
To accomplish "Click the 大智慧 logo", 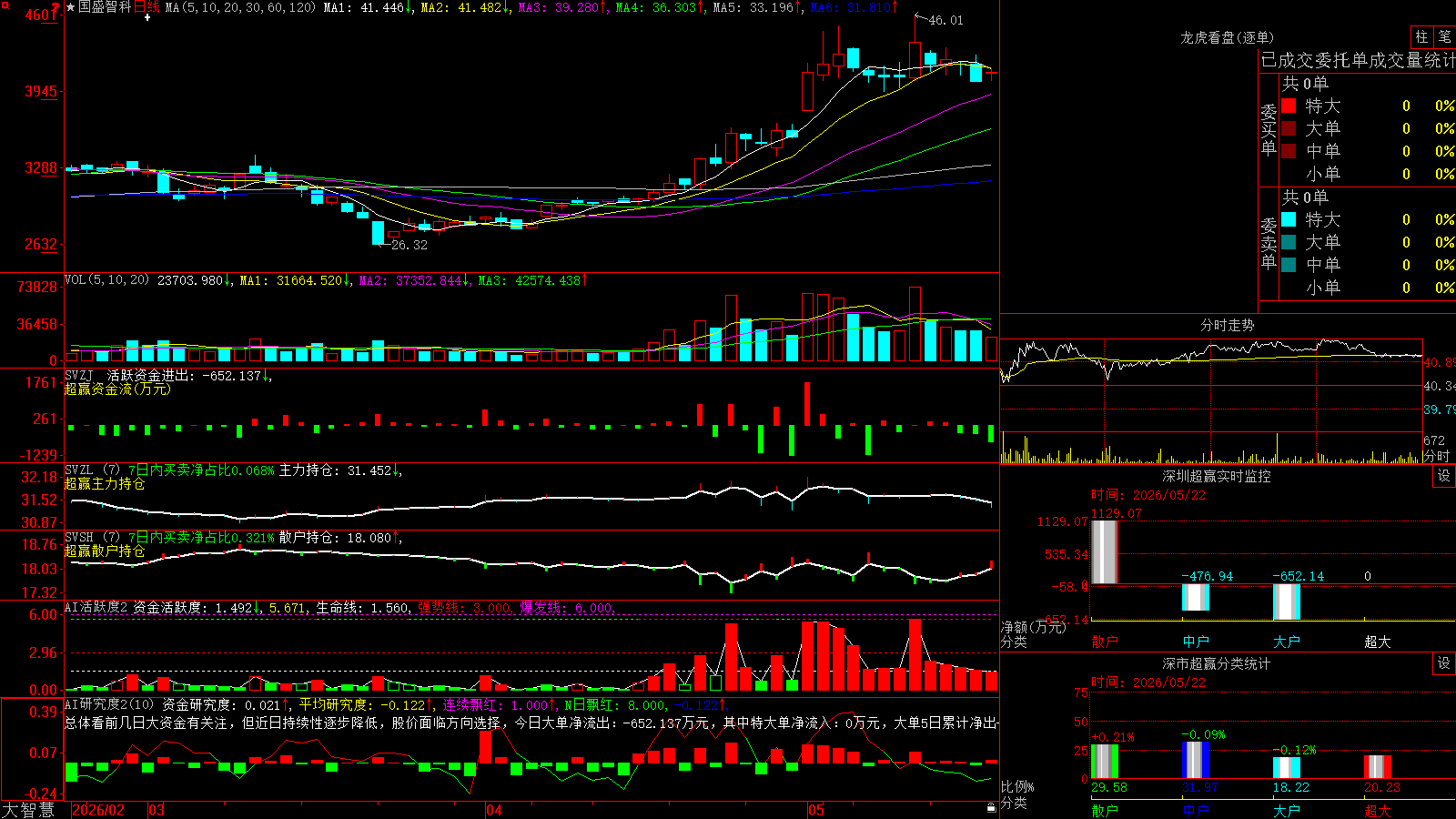I will 28,810.
